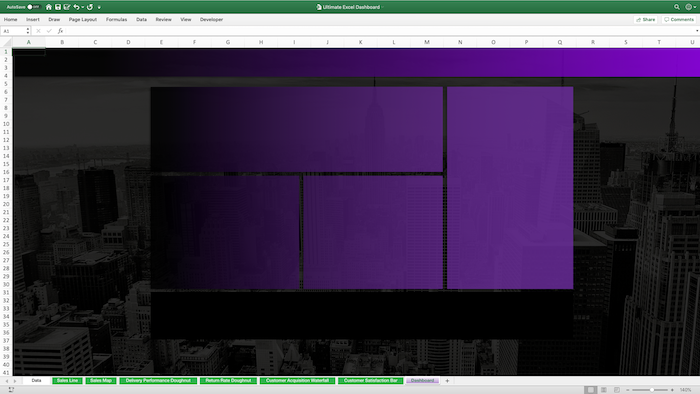Switch to Page Layout view in status bar

[x=604, y=390]
